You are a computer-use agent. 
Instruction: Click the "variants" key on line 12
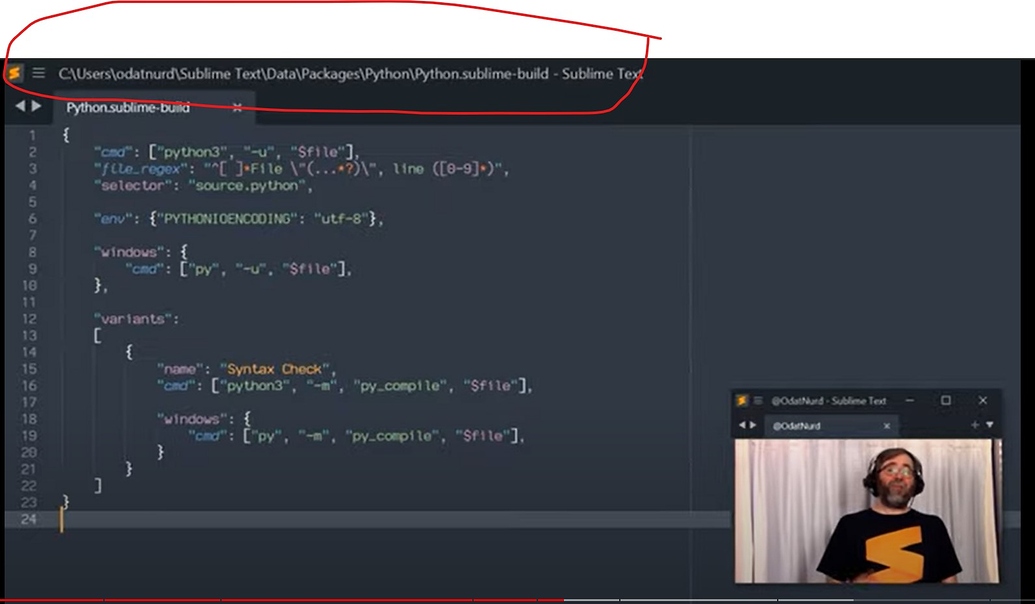(x=133, y=319)
